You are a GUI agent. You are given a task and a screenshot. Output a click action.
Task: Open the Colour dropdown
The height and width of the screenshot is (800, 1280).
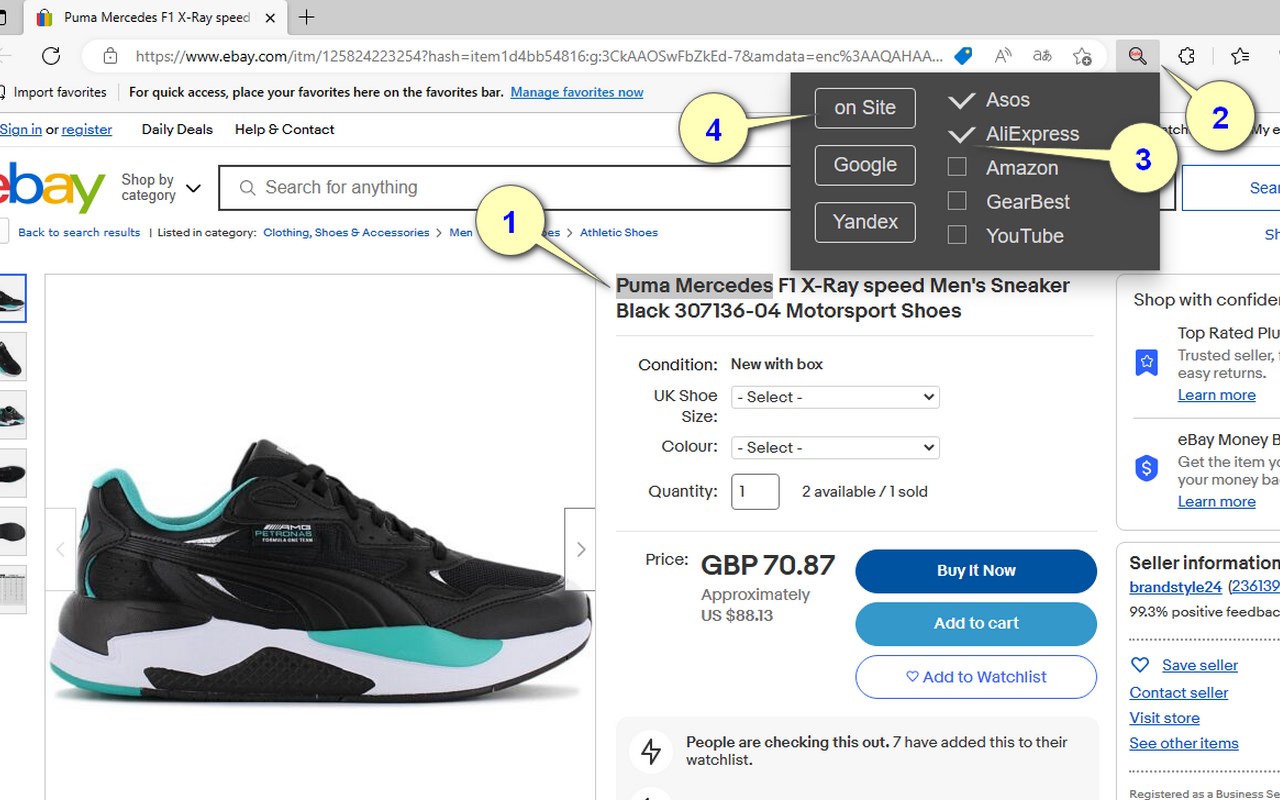[x=835, y=448]
